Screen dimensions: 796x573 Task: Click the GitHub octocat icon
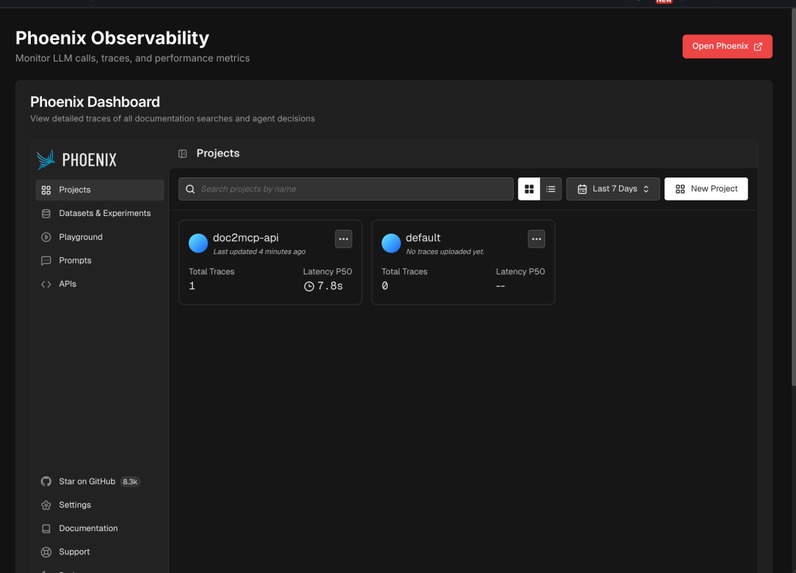(46, 481)
